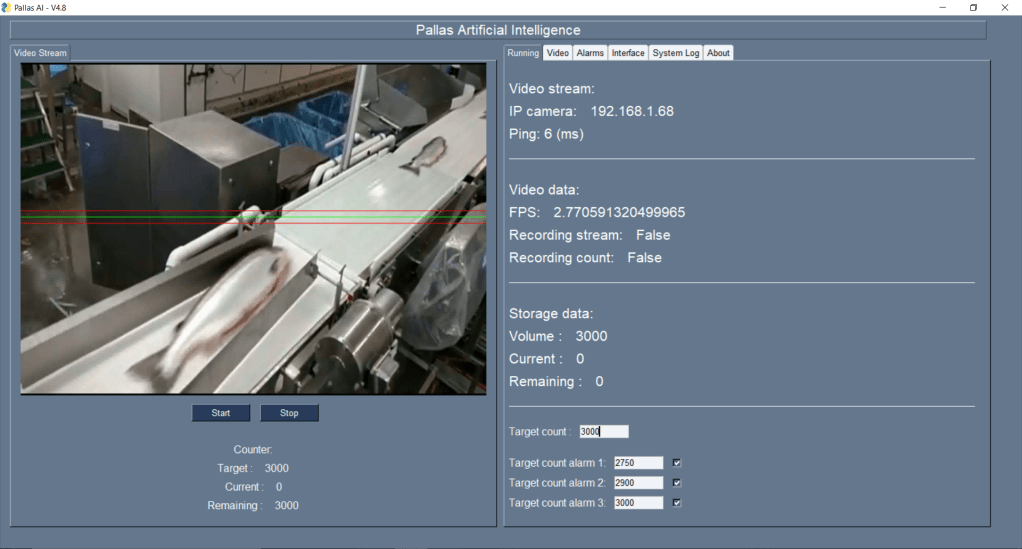Click the Target count input field
The image size is (1022, 549).
[x=604, y=432]
